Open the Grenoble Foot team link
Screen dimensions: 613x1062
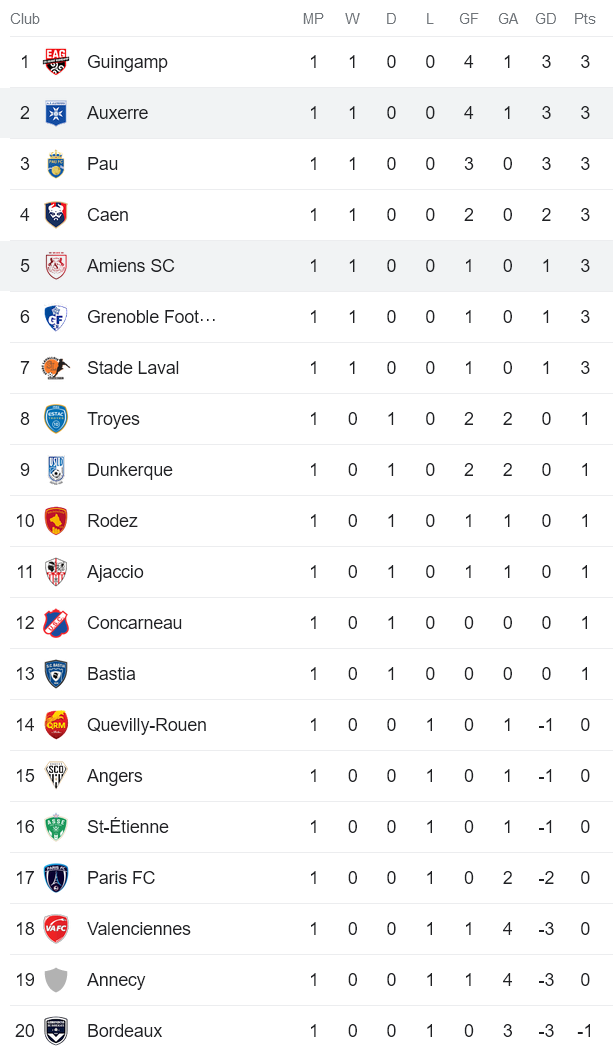coord(151,317)
